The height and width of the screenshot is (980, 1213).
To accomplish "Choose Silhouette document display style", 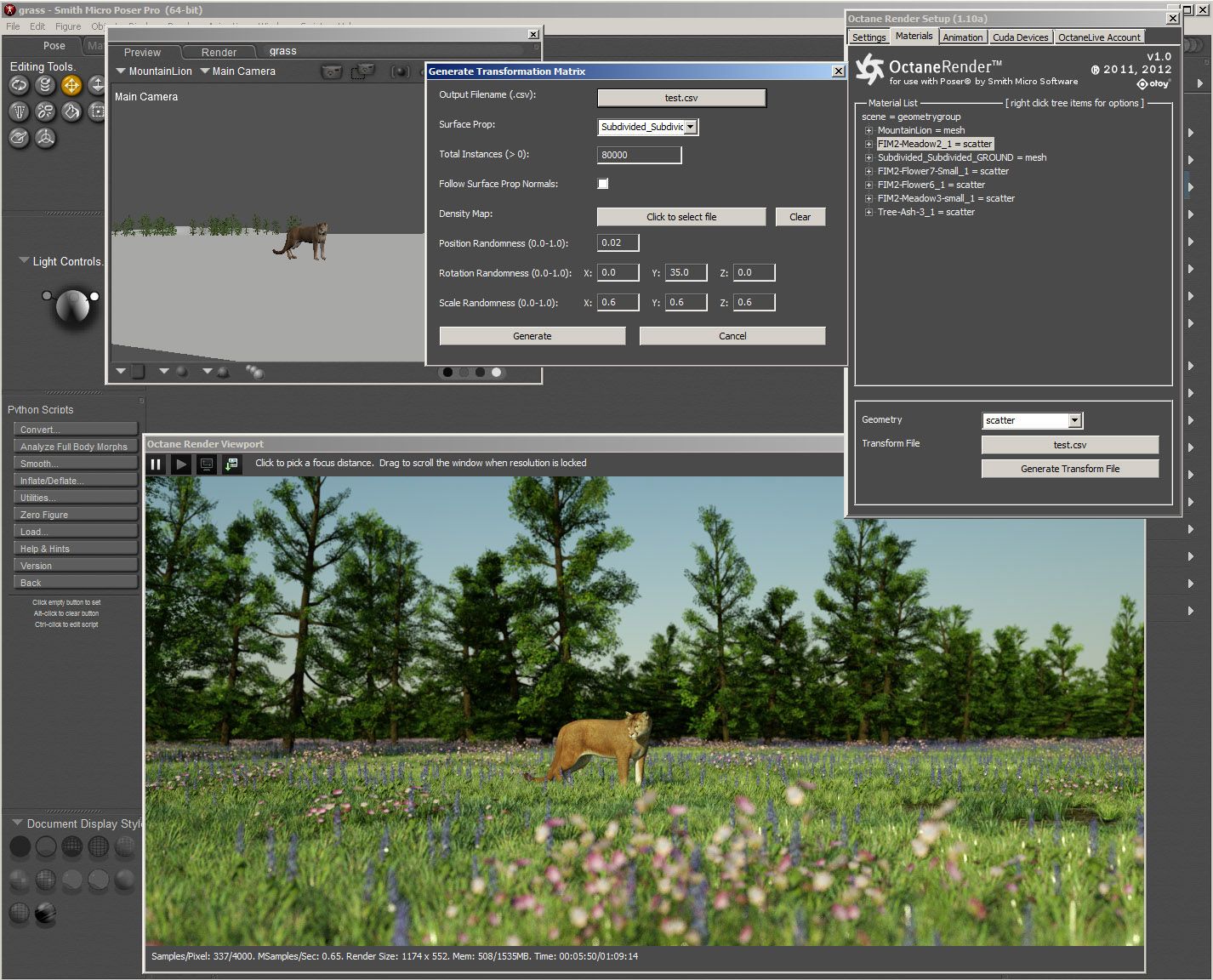I will click(20, 846).
